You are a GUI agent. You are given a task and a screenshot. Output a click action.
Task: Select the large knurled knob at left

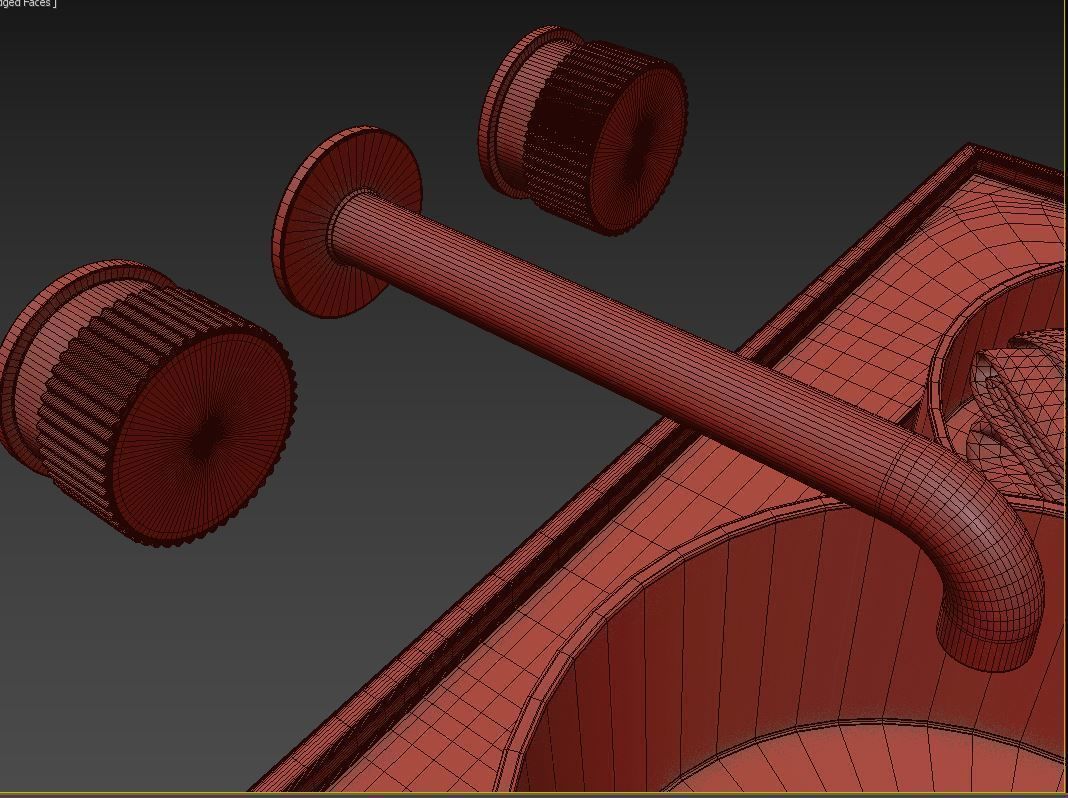click(x=148, y=402)
